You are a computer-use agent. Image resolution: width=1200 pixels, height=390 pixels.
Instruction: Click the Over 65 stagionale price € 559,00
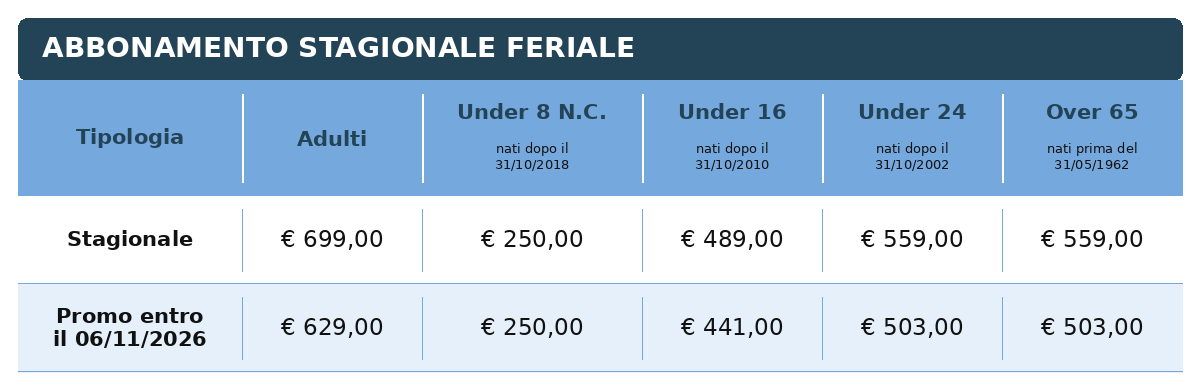[1092, 240]
